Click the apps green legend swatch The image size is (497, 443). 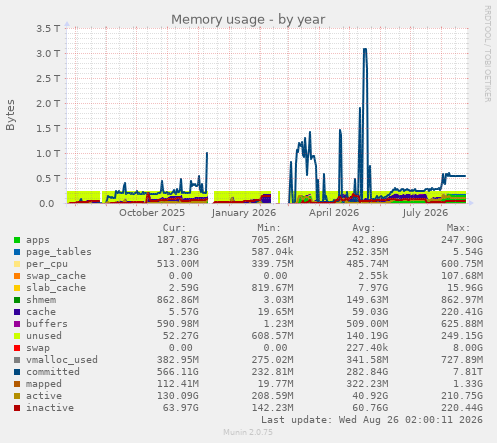(17, 240)
